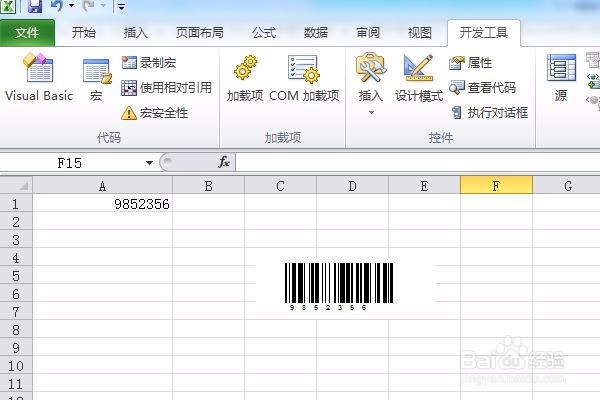Select row 8 header
Image resolution: width=600 pixels, height=400 pixels.
[x=16, y=330]
